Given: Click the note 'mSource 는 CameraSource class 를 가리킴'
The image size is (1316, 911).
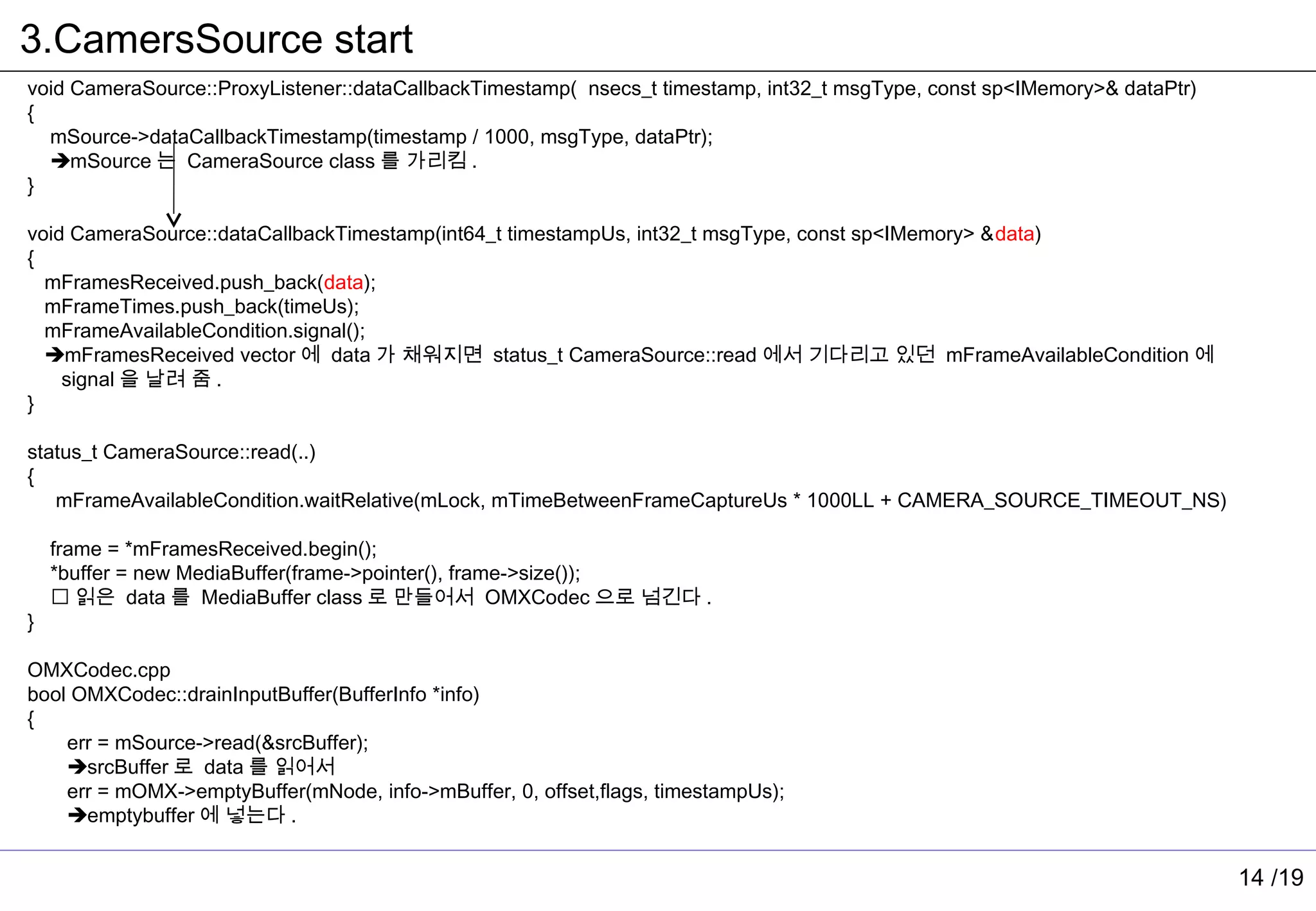Looking at the screenshot, I should pos(264,161).
